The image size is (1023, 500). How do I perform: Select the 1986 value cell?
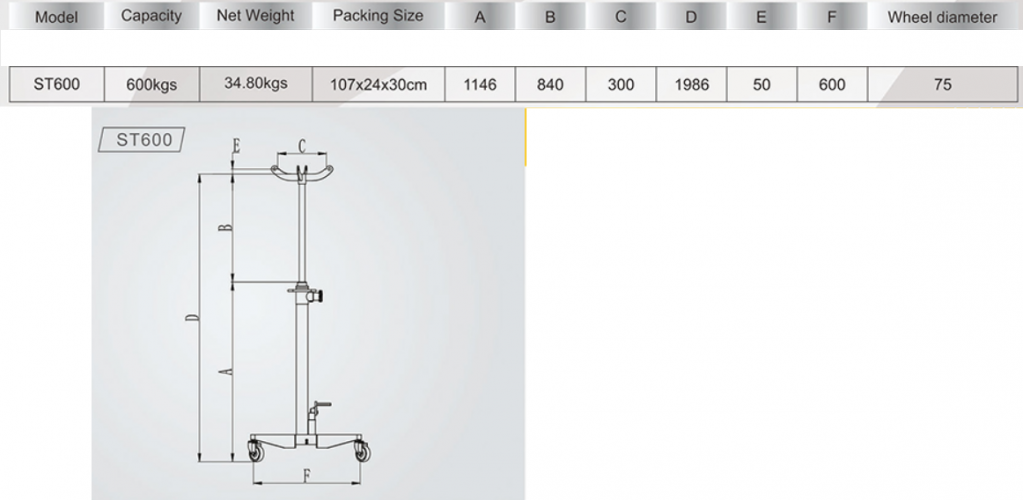click(692, 84)
